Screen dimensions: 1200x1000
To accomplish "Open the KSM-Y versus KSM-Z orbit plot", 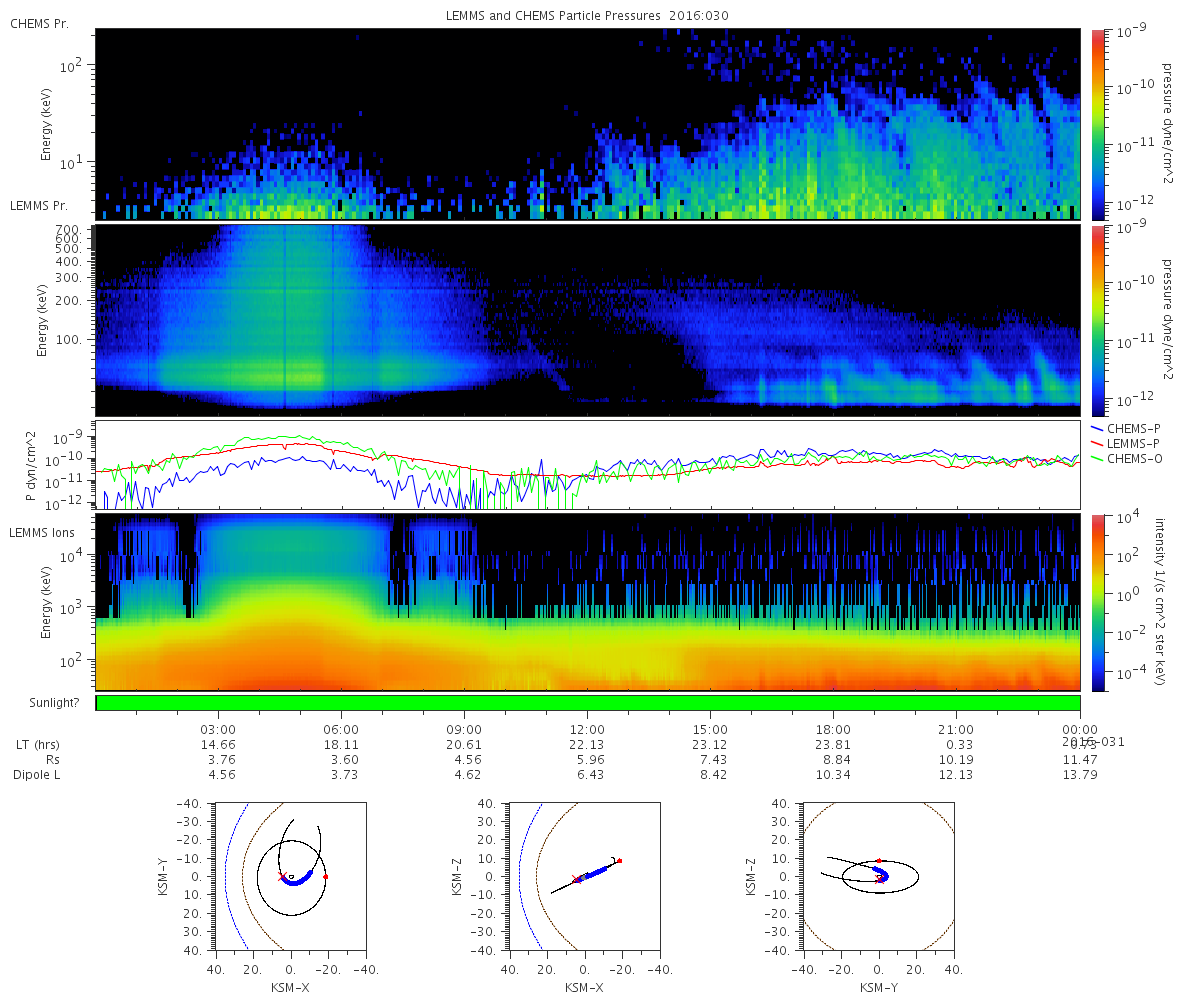I will tap(878, 876).
